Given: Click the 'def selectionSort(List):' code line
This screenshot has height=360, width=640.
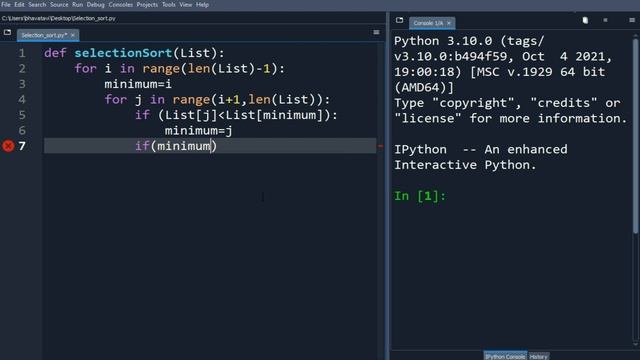Looking at the screenshot, I should [x=134, y=53].
